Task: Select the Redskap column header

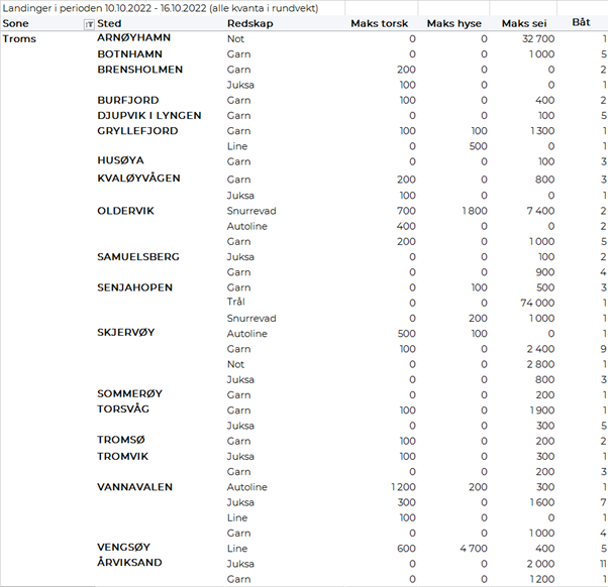Action: 248,23
